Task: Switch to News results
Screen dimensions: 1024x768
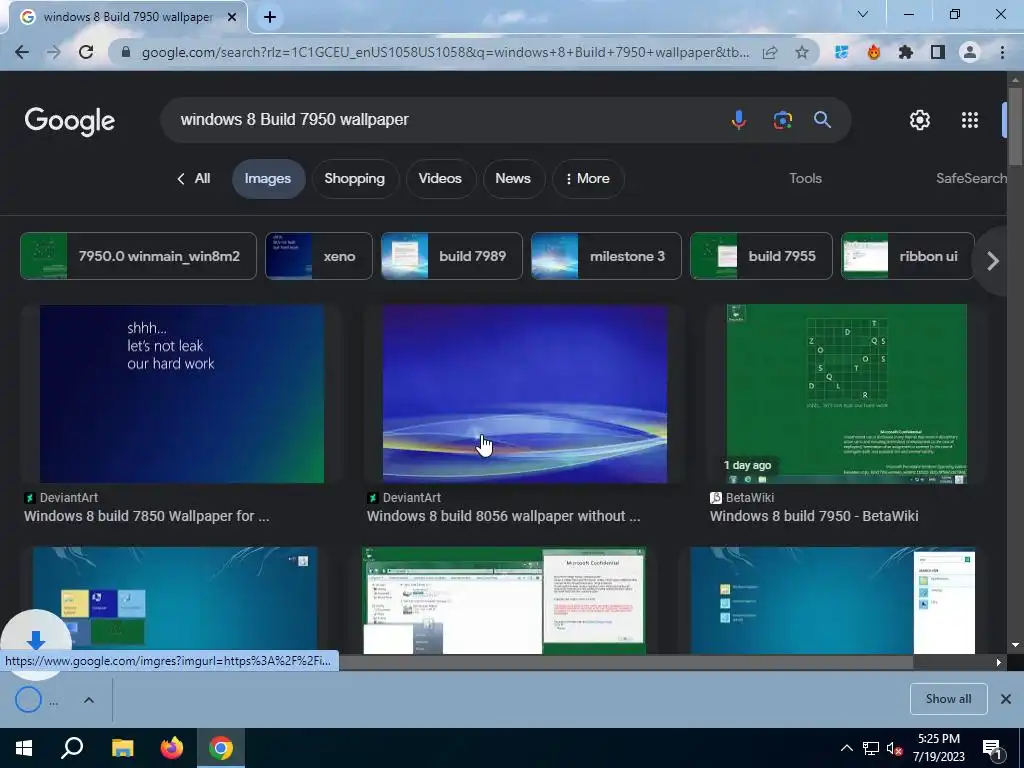Action: [513, 178]
